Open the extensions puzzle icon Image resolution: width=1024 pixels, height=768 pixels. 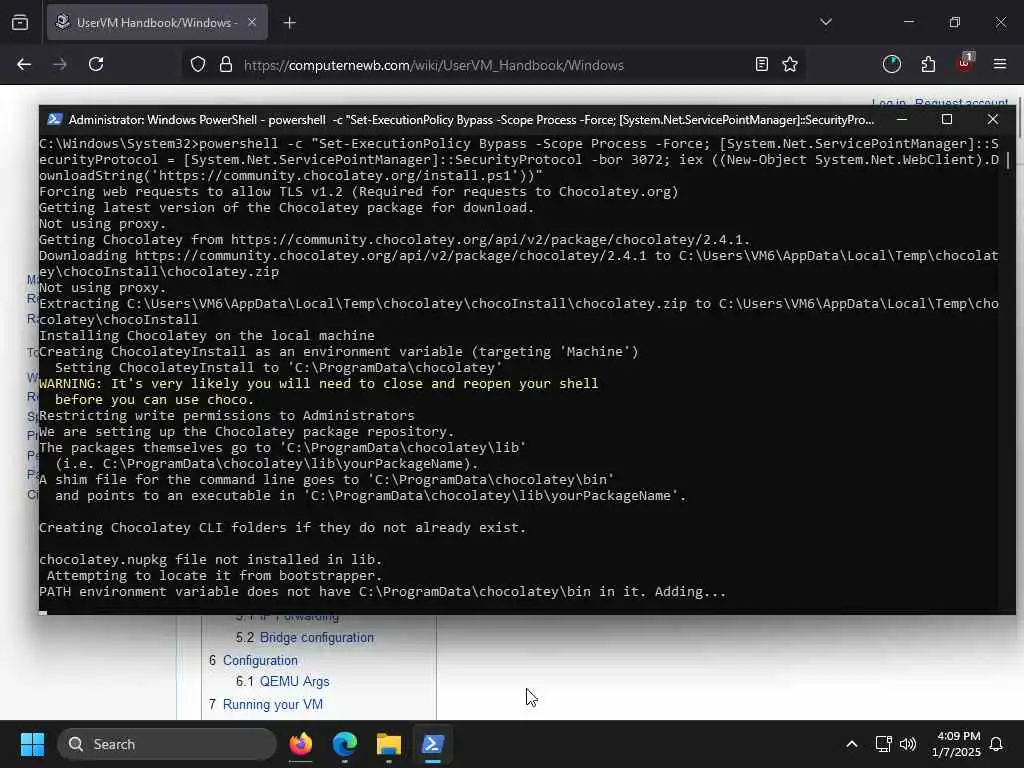click(928, 64)
